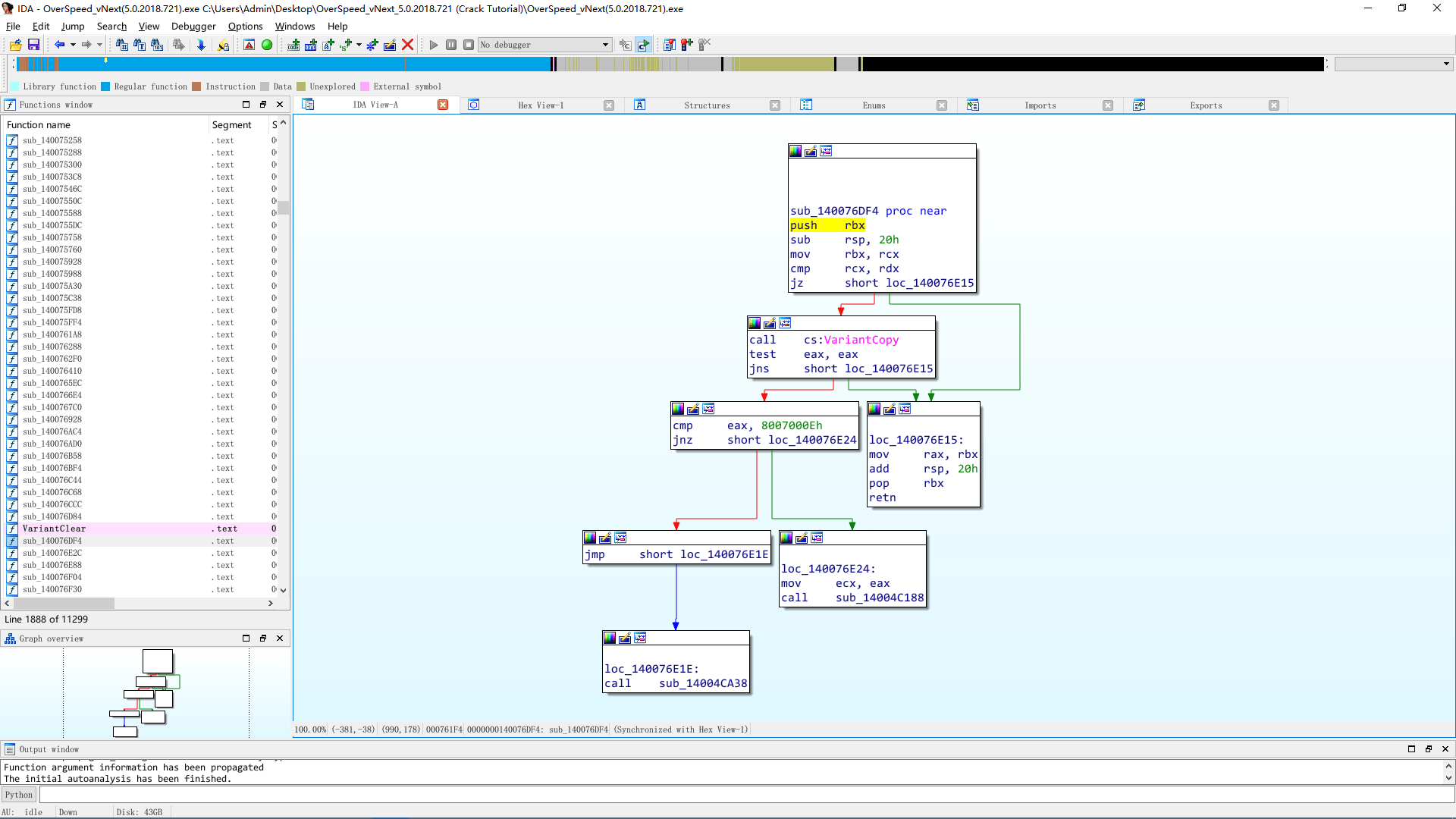
Task: Select VariantClear in Functions list
Action: (x=54, y=529)
